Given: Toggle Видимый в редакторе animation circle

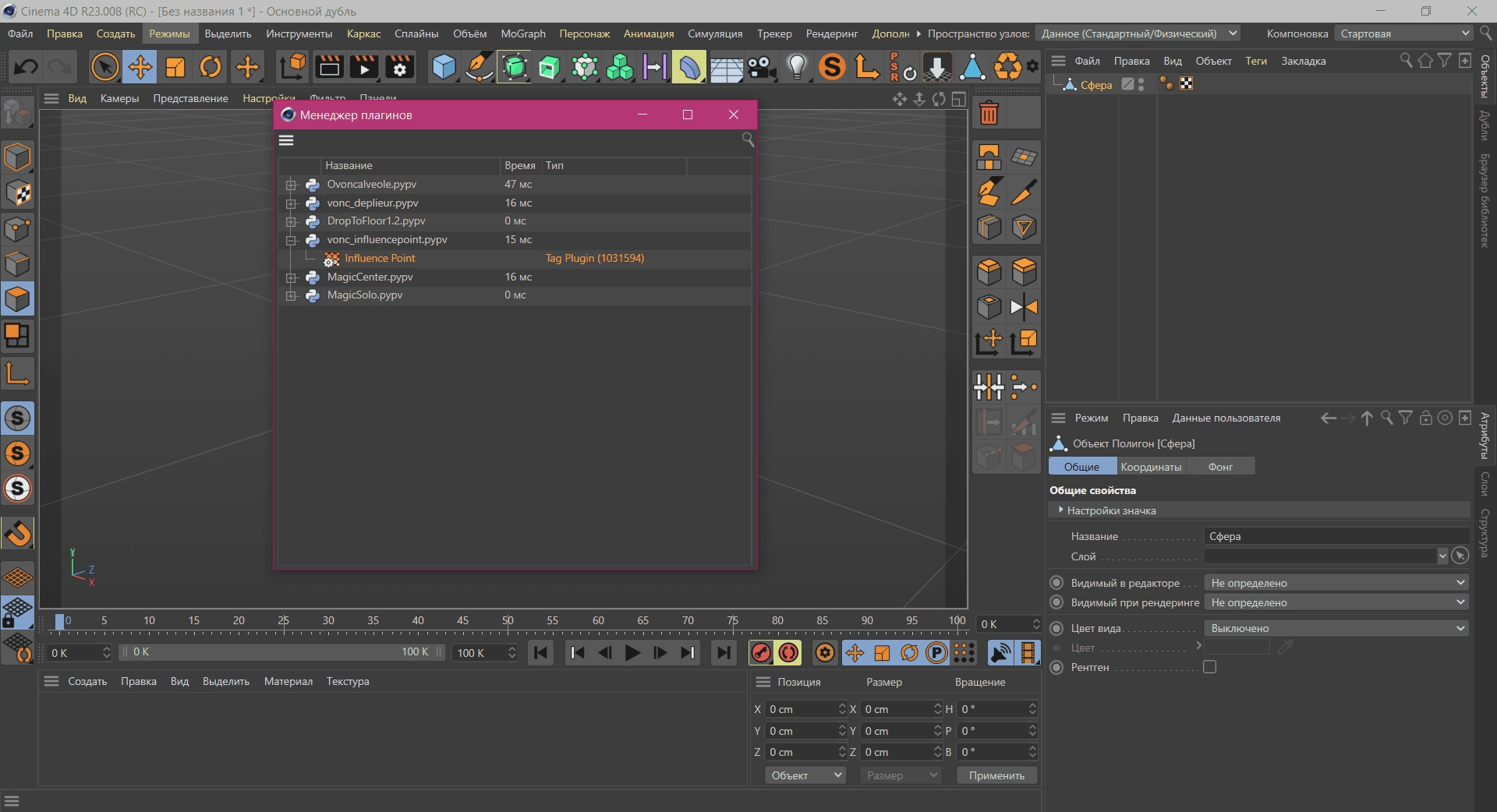Looking at the screenshot, I should pyautogui.click(x=1056, y=583).
